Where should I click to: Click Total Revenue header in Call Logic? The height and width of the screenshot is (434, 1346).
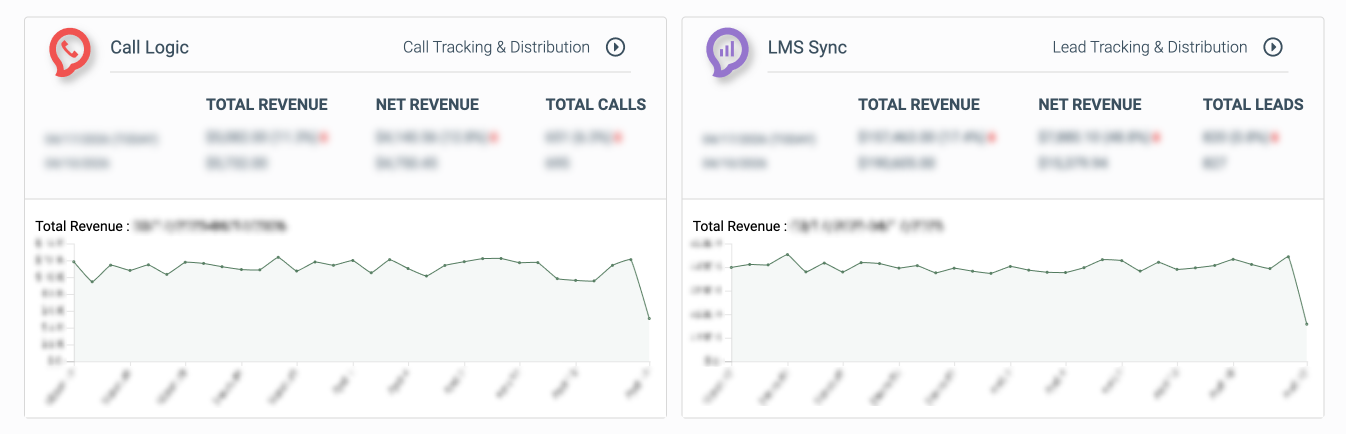tap(266, 104)
